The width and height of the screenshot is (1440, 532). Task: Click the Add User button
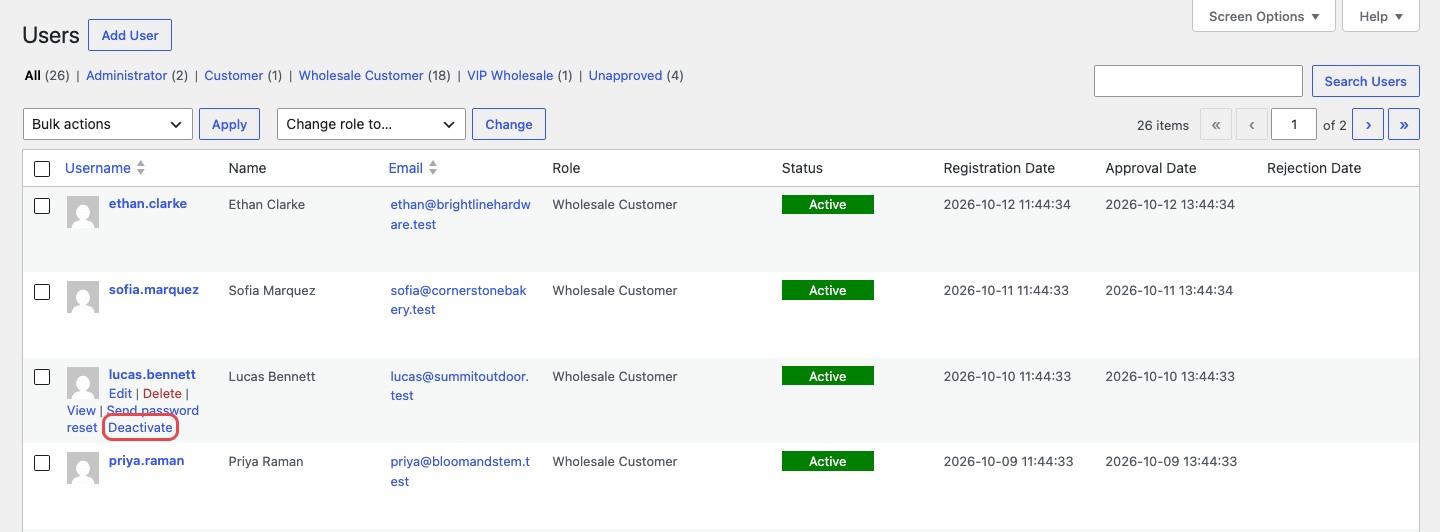tap(130, 35)
